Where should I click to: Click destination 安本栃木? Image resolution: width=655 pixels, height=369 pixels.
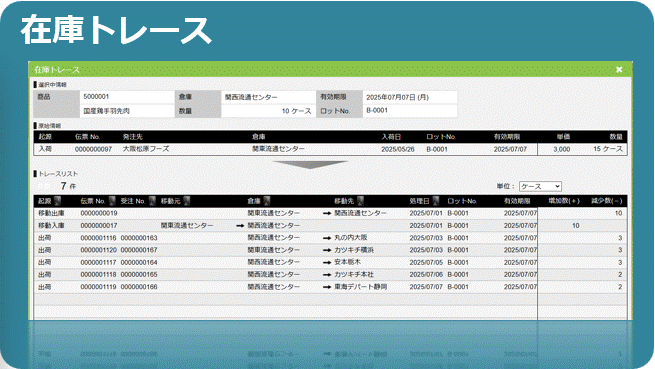(348, 262)
